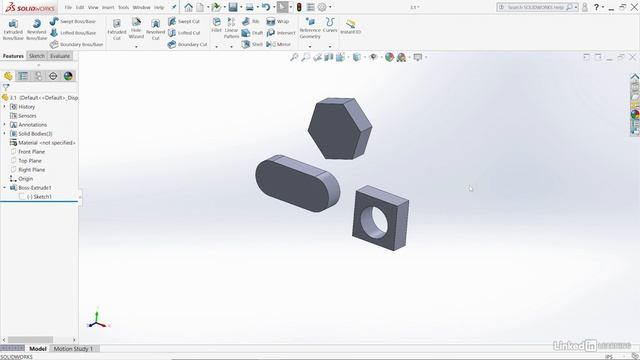This screenshot has height=360, width=640.
Task: Activate the Shell feature tool
Action: click(x=252, y=44)
